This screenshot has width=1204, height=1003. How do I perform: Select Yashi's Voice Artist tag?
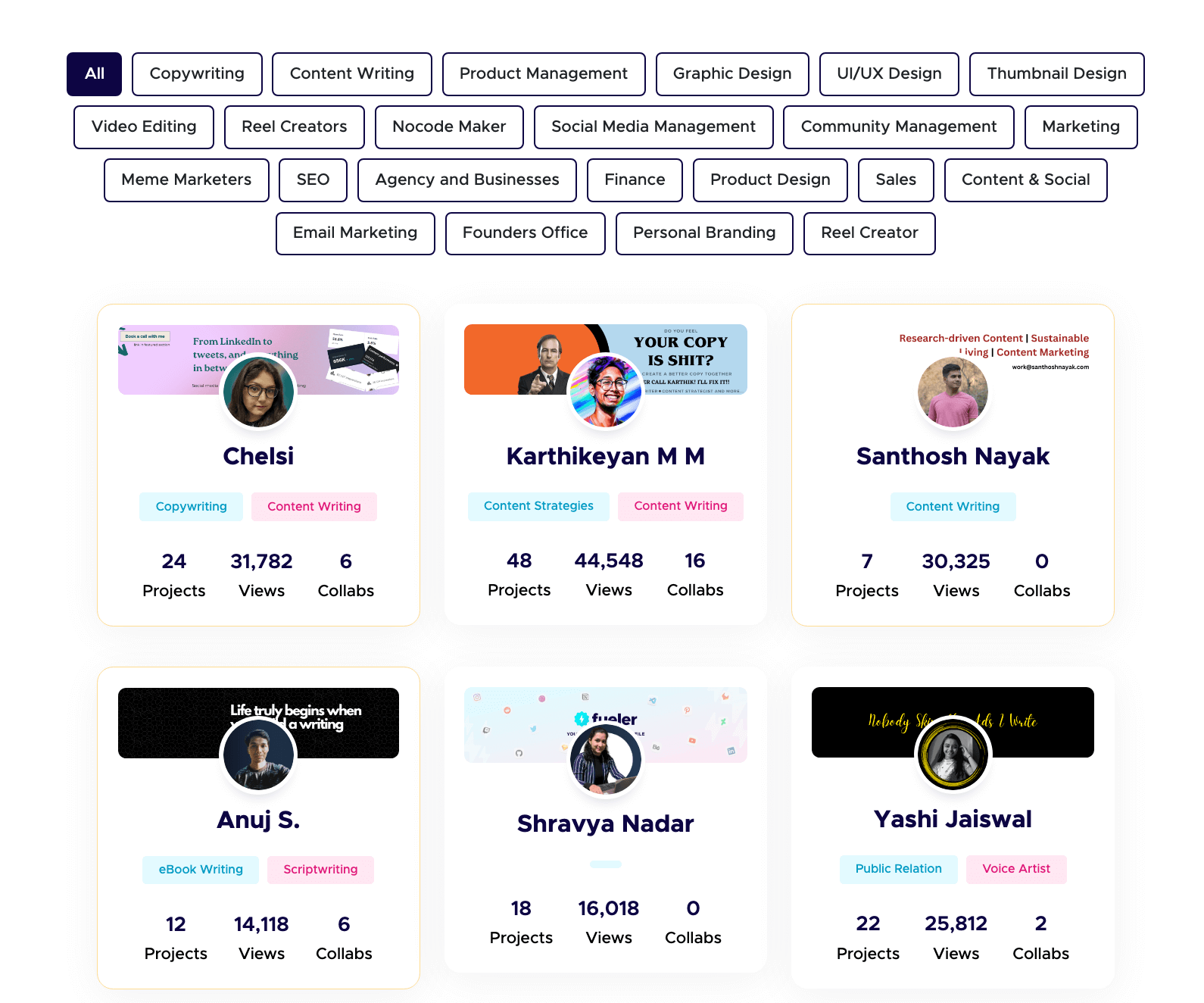1016,869
